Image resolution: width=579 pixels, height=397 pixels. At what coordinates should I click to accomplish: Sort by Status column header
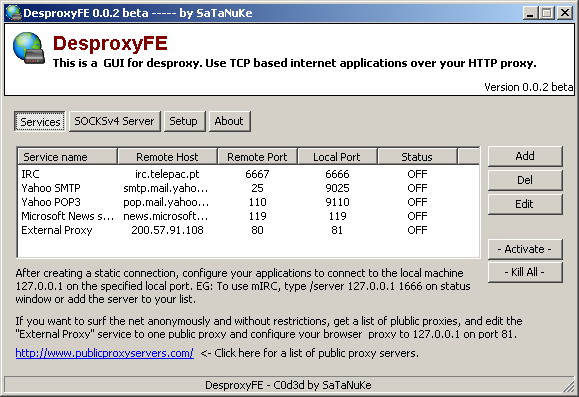[x=417, y=157]
